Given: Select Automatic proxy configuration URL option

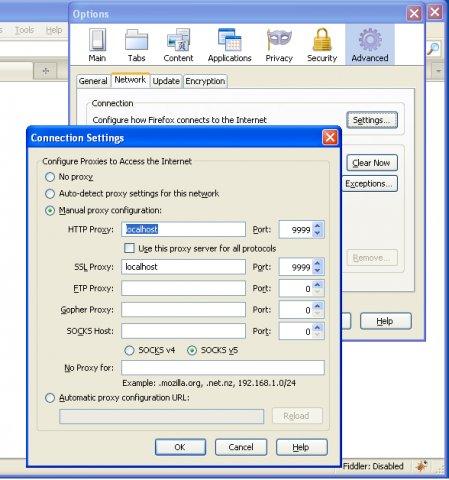Looking at the screenshot, I should pyautogui.click(x=50, y=398).
